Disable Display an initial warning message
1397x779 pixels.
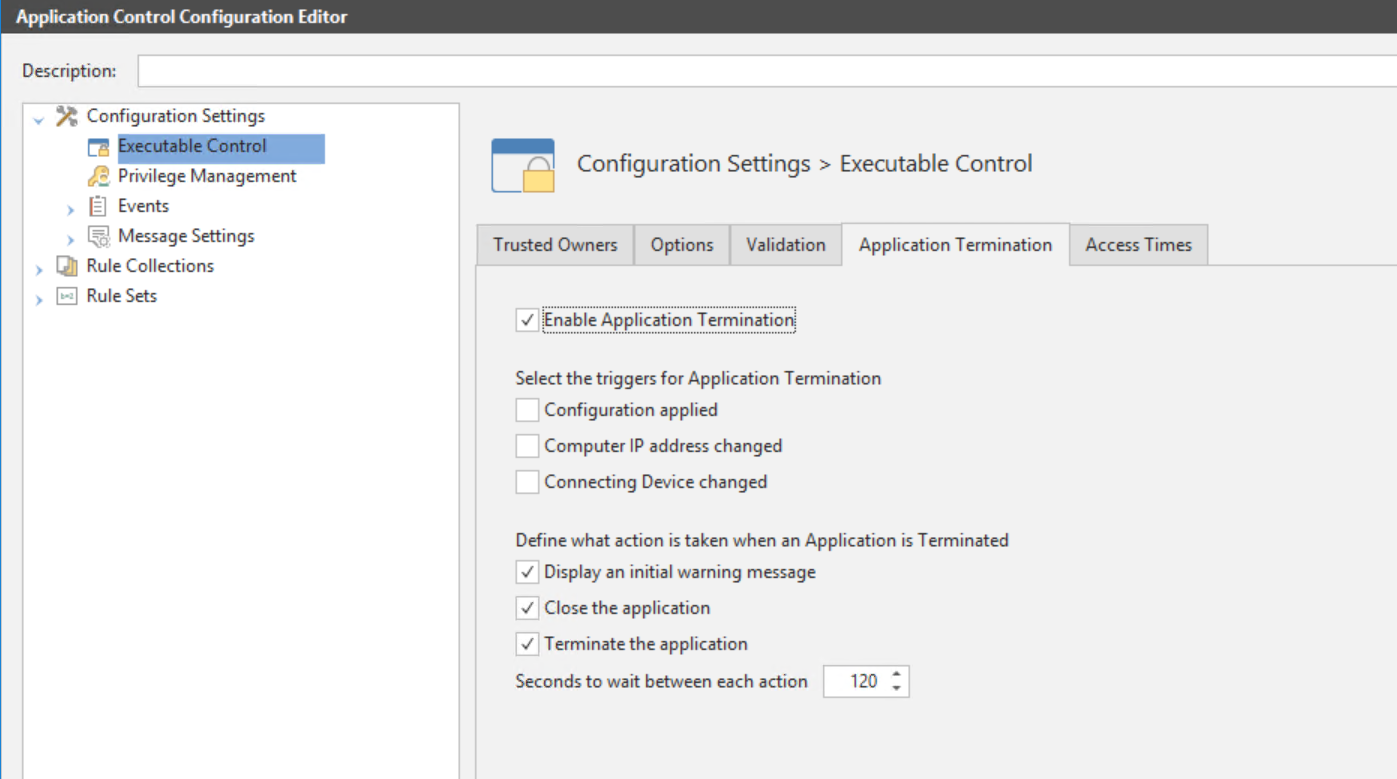(527, 572)
